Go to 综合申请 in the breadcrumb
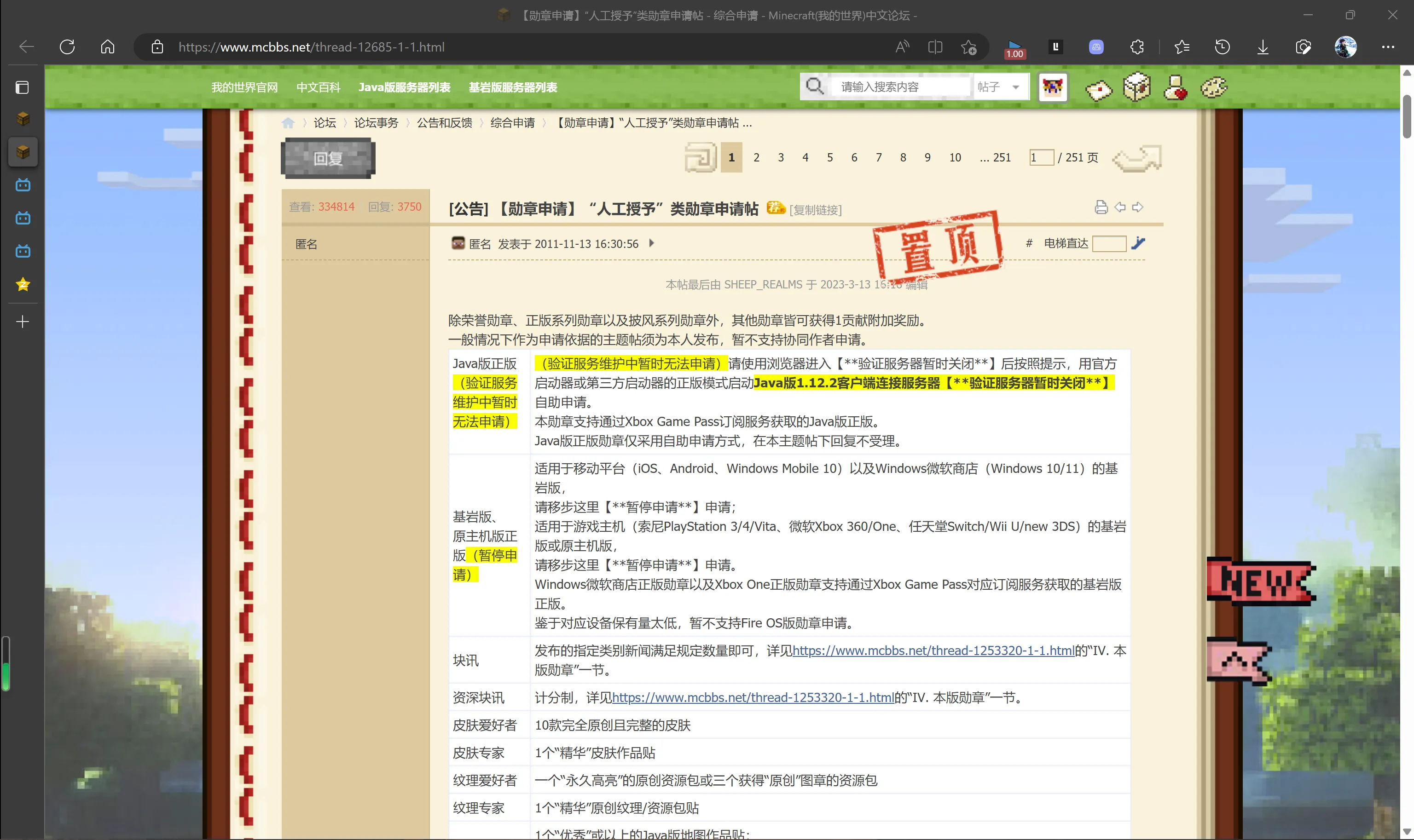 click(512, 123)
